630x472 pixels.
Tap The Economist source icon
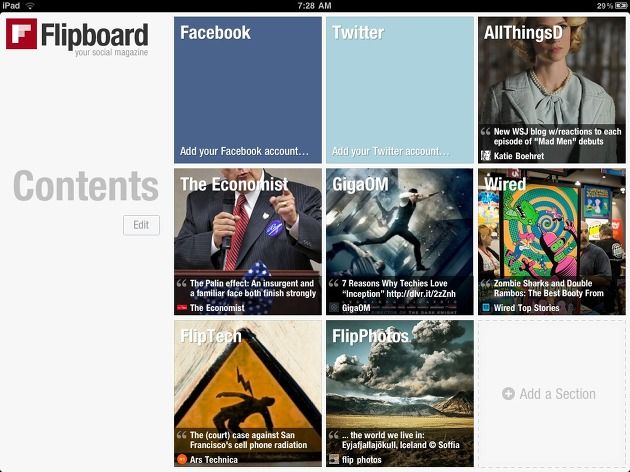(182, 308)
